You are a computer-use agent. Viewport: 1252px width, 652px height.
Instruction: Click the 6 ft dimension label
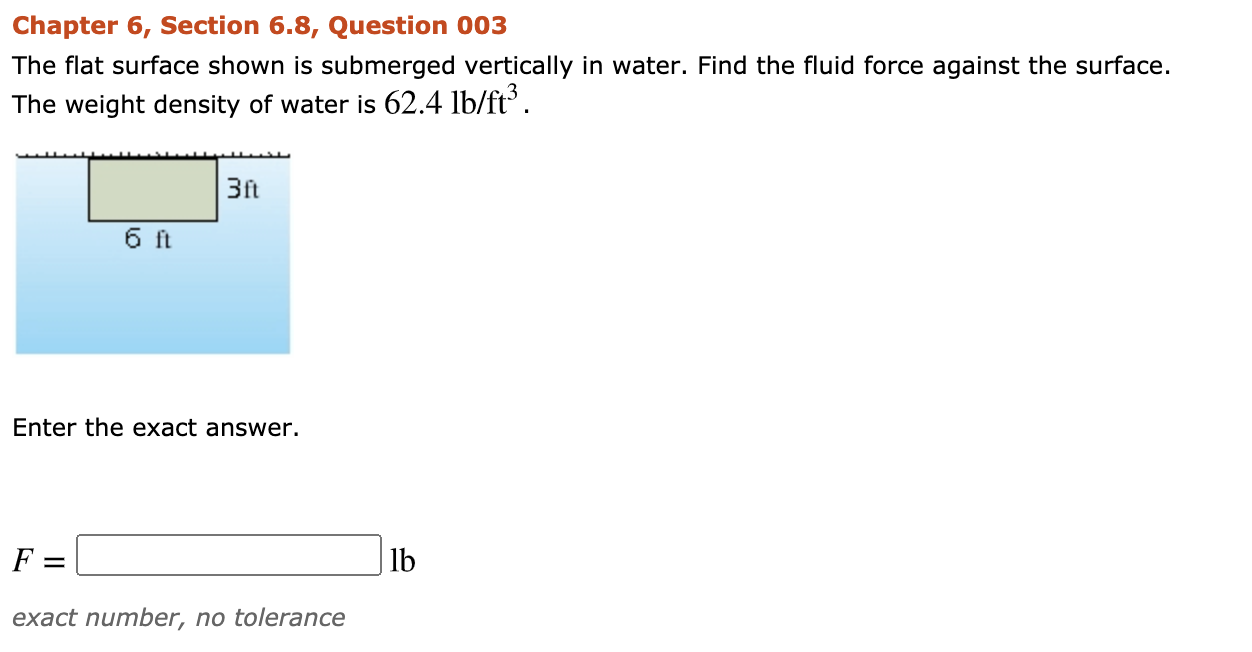pyautogui.click(x=146, y=239)
